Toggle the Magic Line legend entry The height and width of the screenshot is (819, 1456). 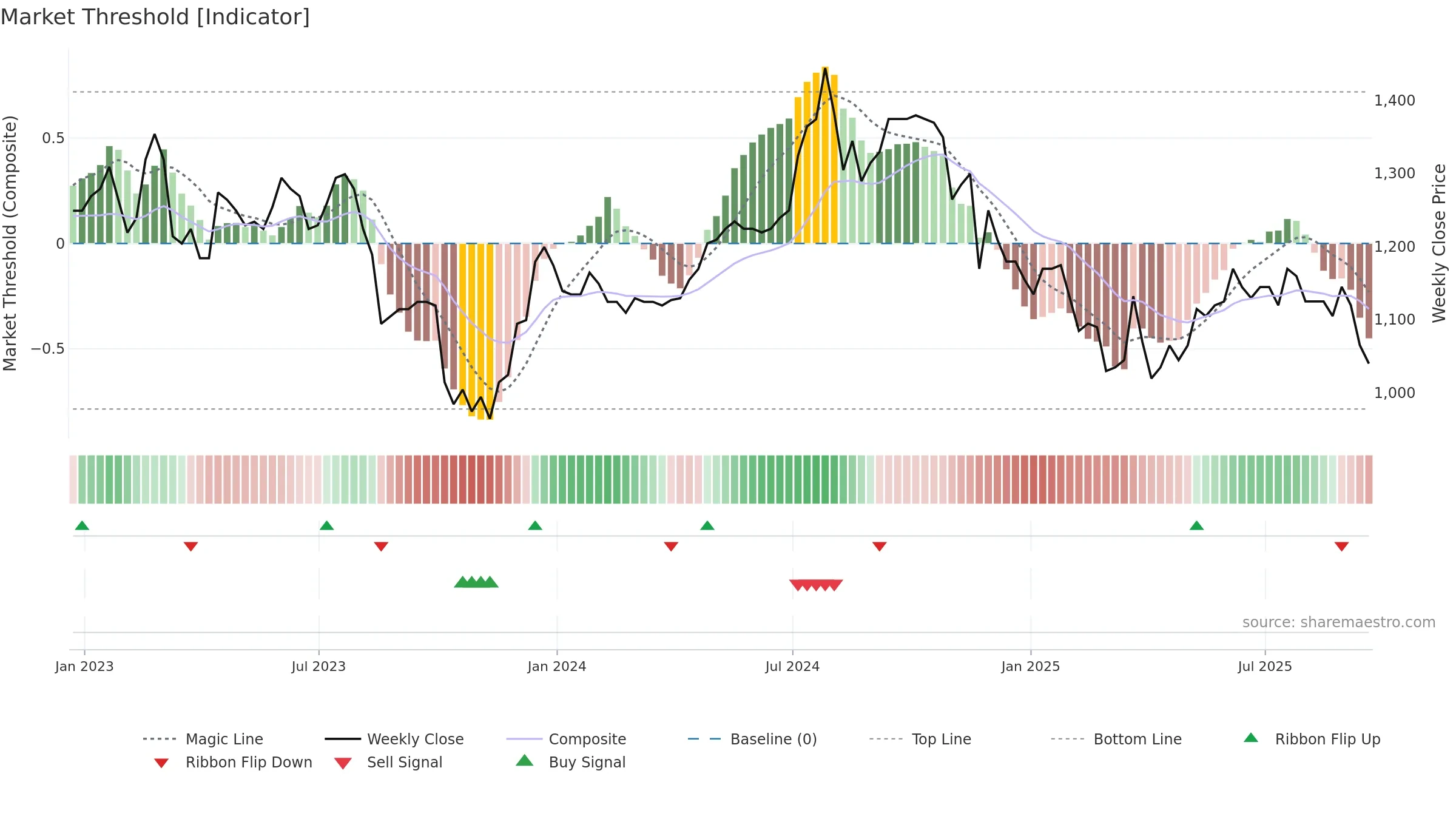pyautogui.click(x=203, y=739)
